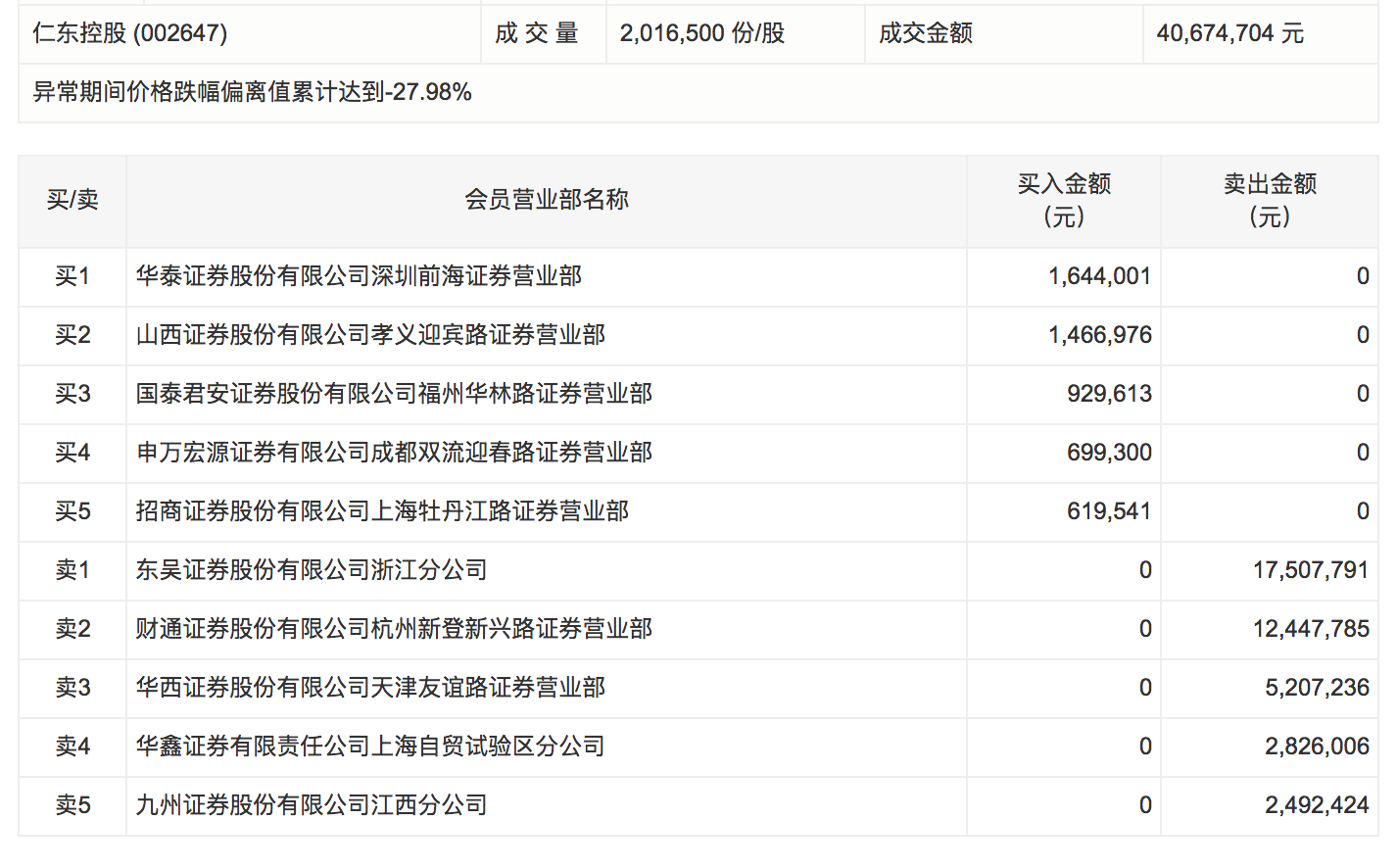The width and height of the screenshot is (1397, 868).
Task: Select 国泰君安福州华林路证券营业部 broker name
Action: click(394, 394)
